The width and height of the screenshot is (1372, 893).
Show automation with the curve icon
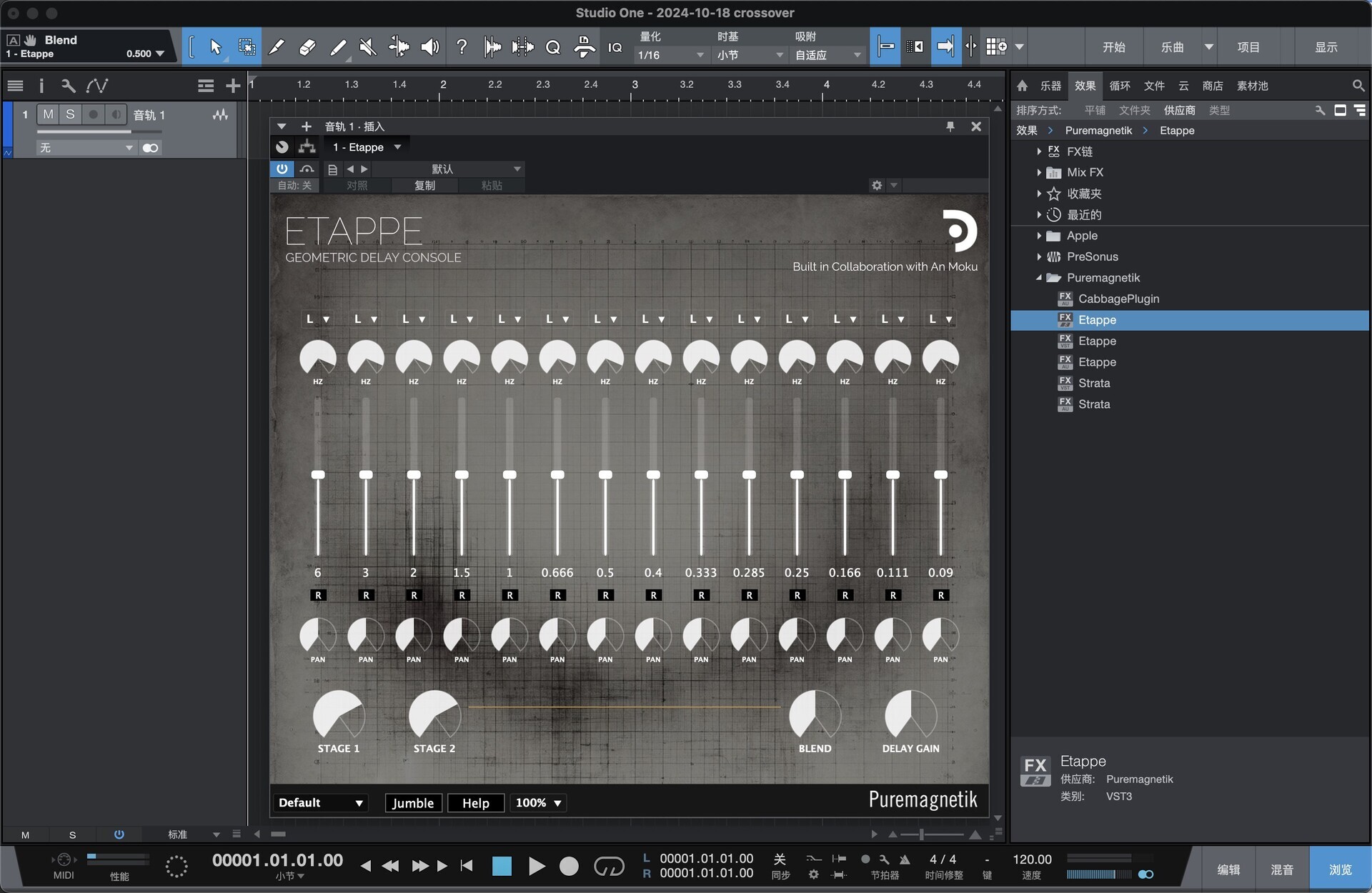(x=97, y=86)
